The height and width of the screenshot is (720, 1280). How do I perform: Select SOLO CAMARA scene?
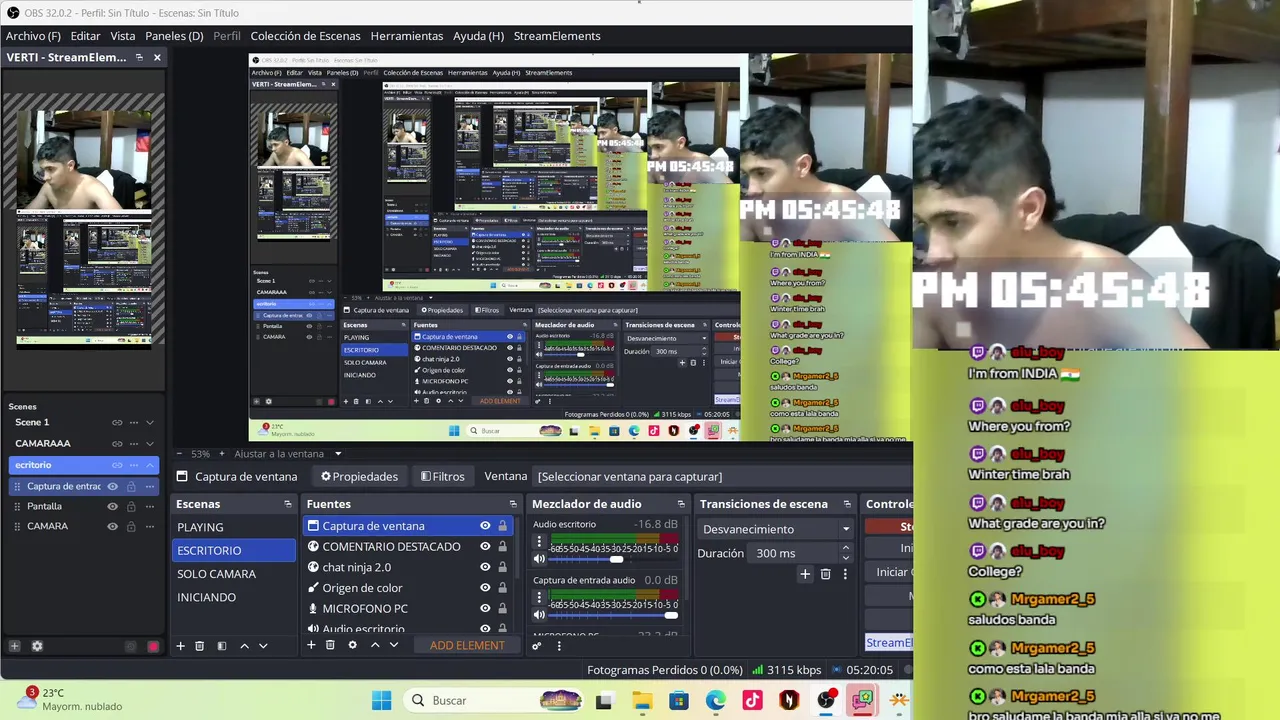pyautogui.click(x=234, y=574)
